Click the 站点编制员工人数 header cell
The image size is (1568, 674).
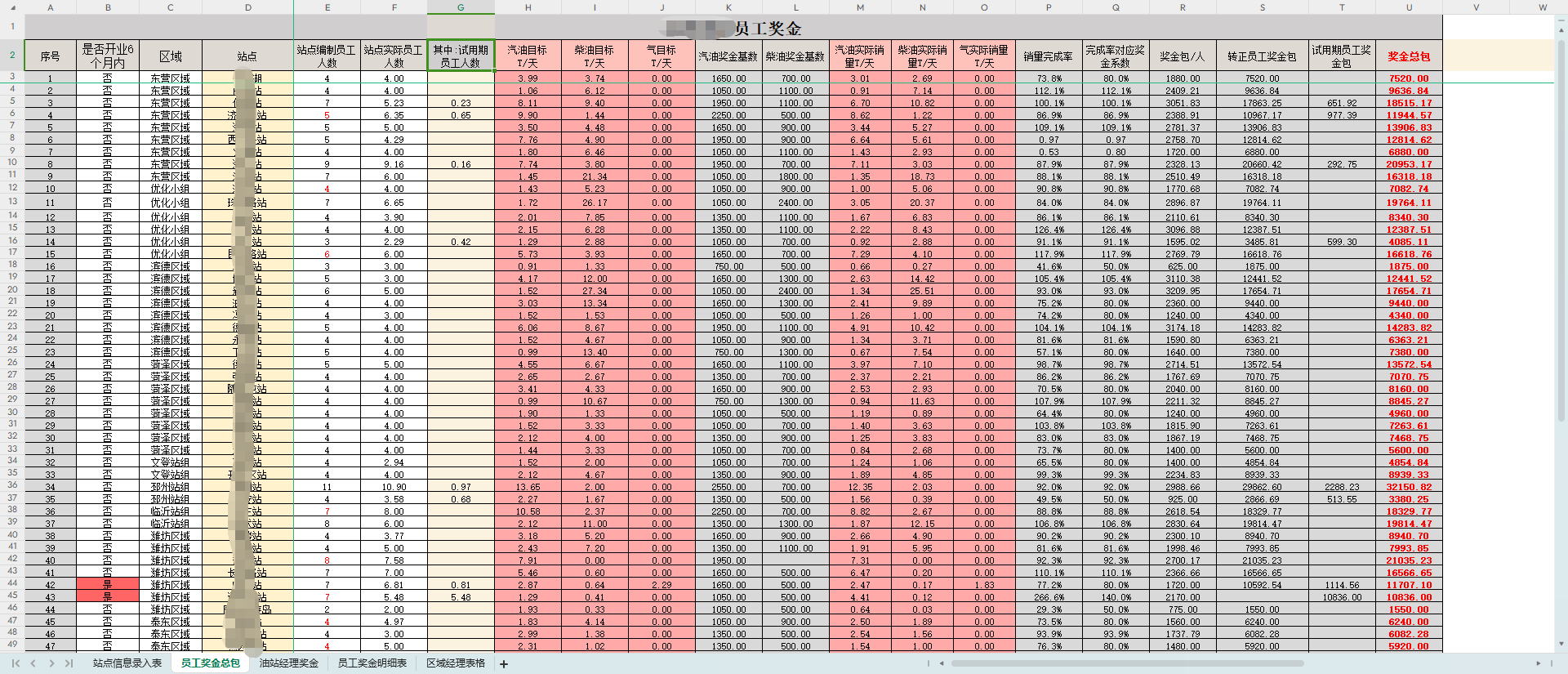coord(327,56)
